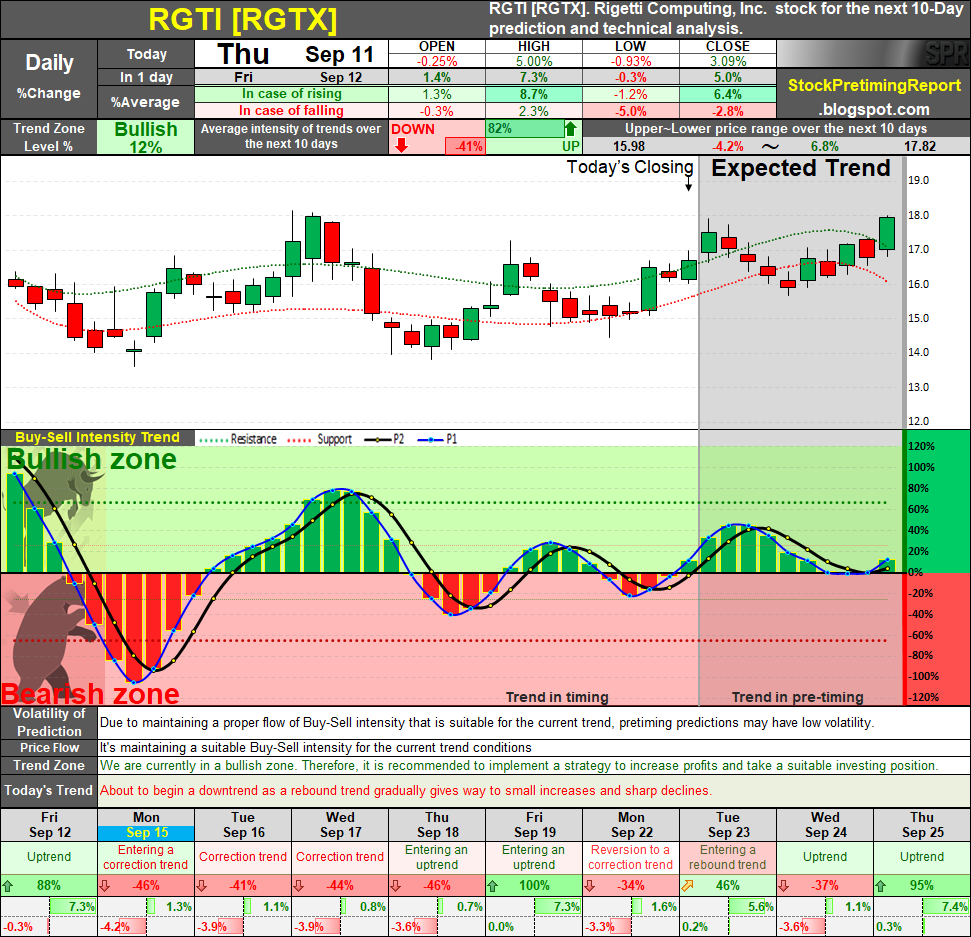
Task: Click the red down arrow beside -37%
Action: (x=784, y=886)
